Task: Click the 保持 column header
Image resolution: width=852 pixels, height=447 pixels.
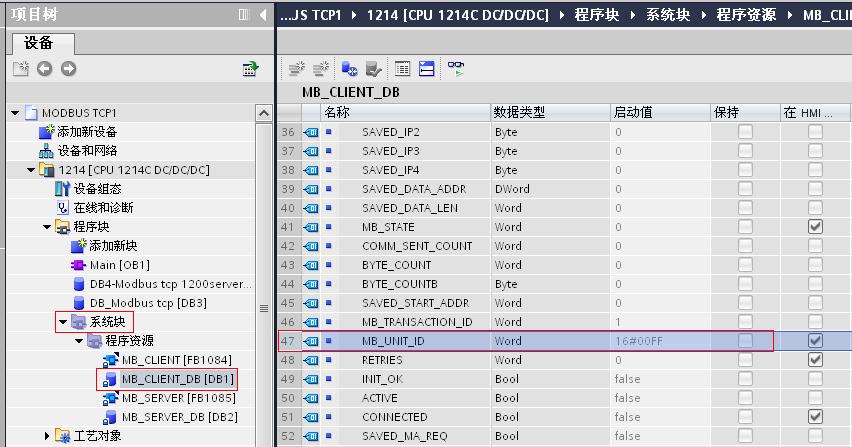Action: point(746,112)
